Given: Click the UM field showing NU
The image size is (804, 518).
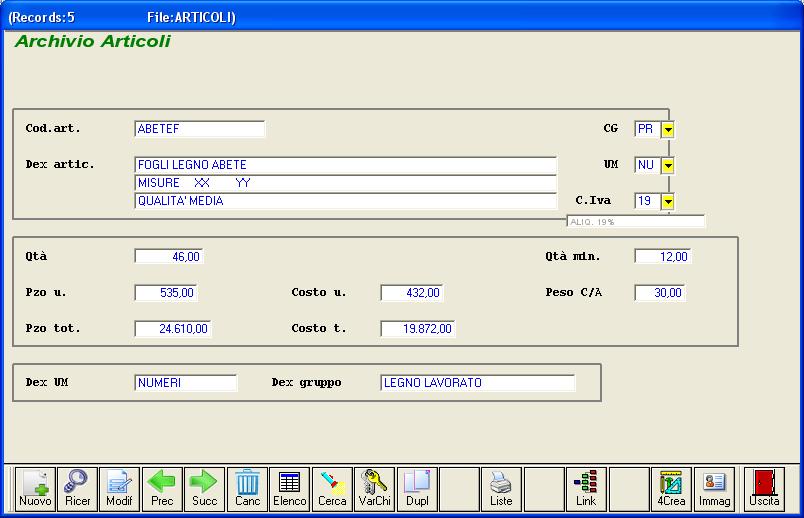Looking at the screenshot, I should tap(648, 165).
